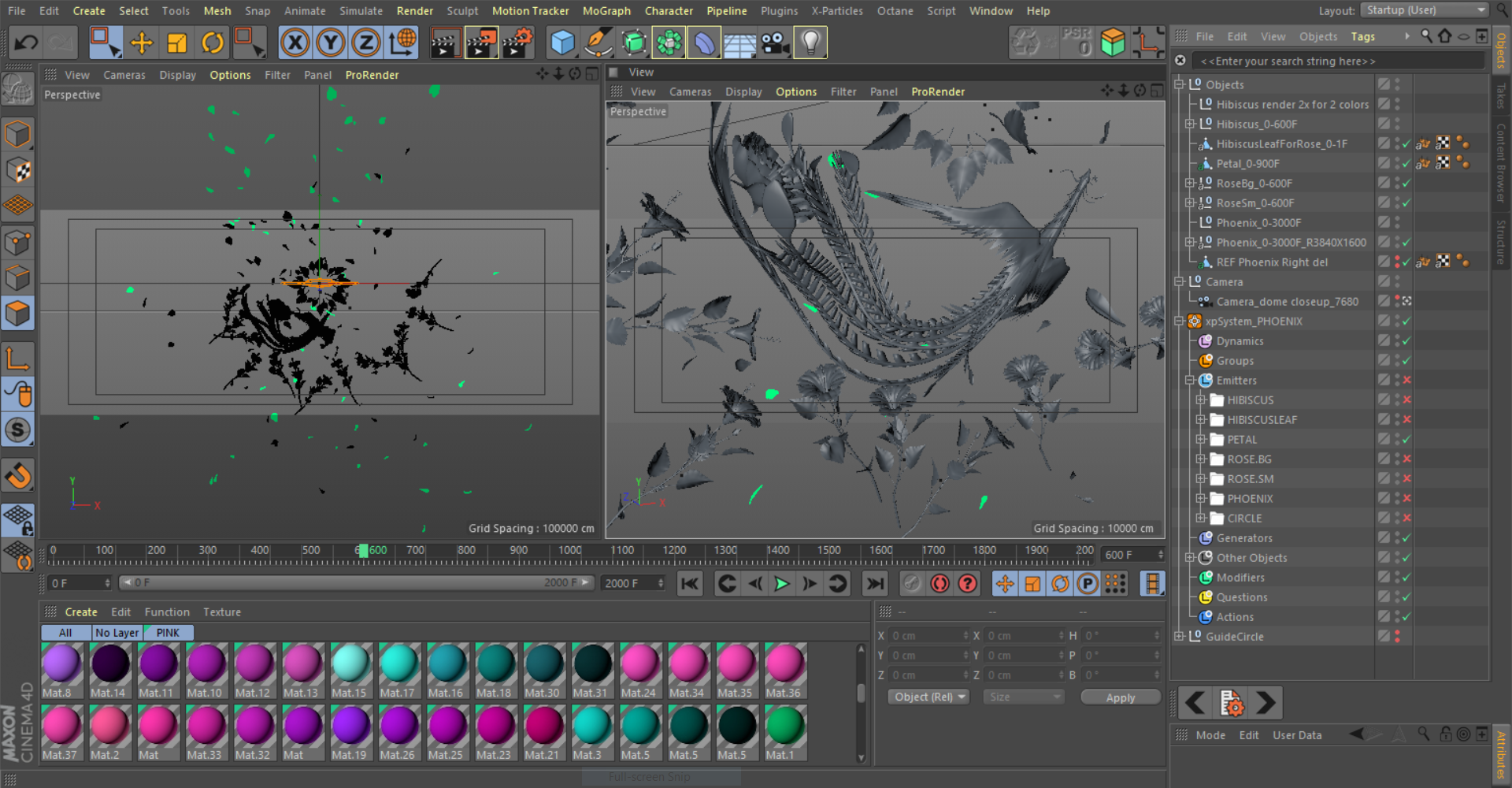Viewport: 1512px width, 788px height.
Task: Toggle Y axis lock
Action: (331, 43)
